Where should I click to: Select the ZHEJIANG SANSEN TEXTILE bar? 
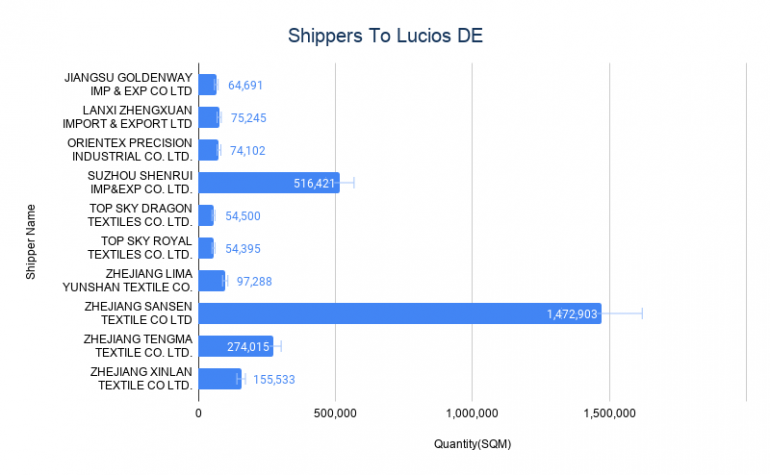coord(400,313)
